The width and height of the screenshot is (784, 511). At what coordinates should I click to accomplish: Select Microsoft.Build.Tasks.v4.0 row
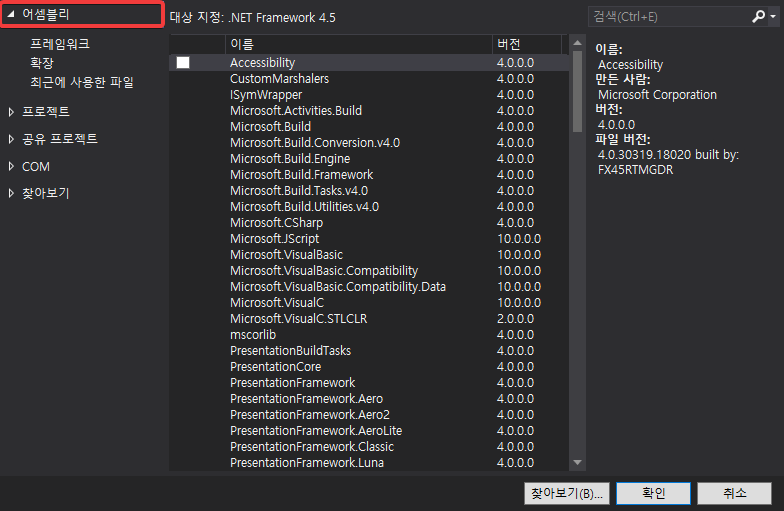(369, 190)
